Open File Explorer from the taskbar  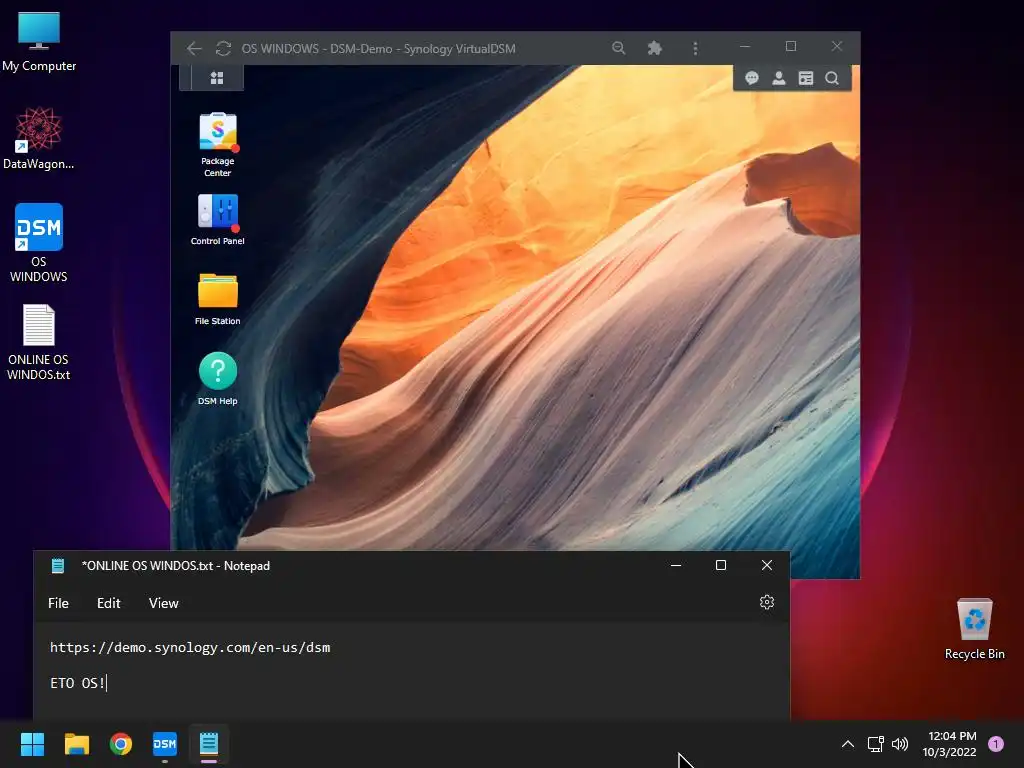click(x=76, y=744)
